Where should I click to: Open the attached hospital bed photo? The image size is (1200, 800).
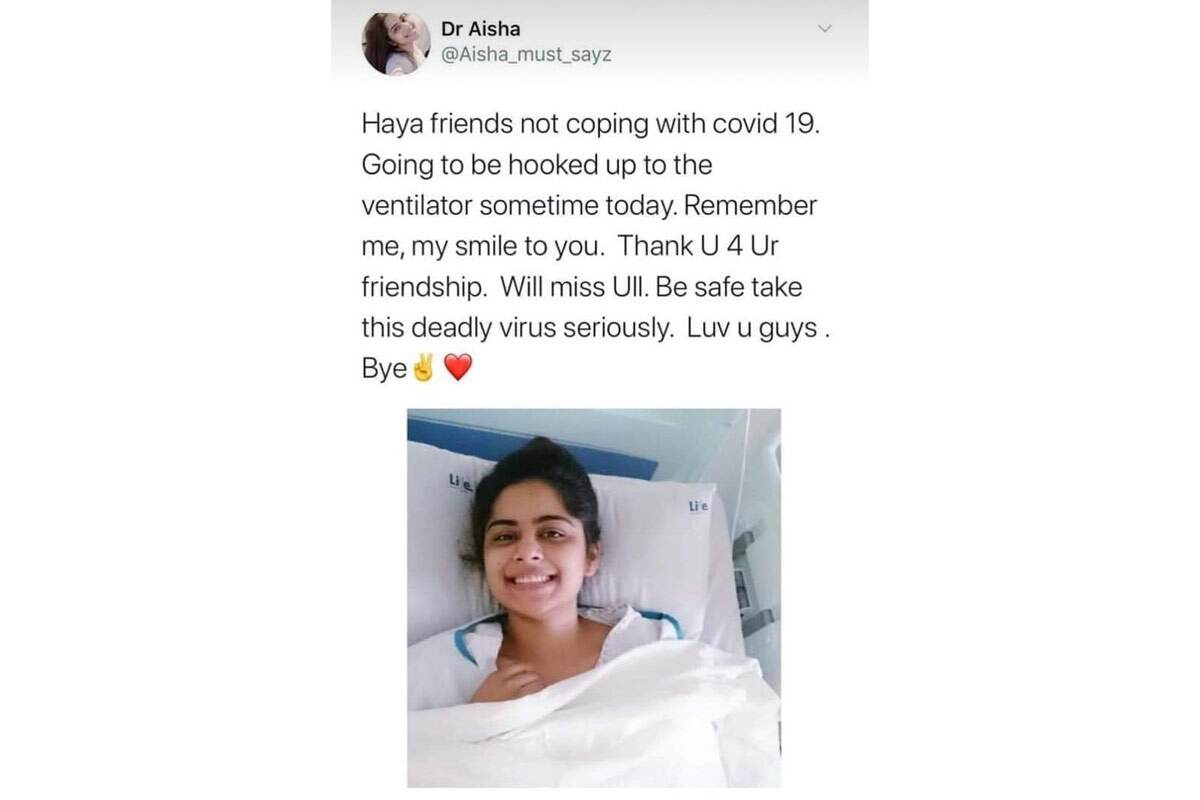click(594, 598)
